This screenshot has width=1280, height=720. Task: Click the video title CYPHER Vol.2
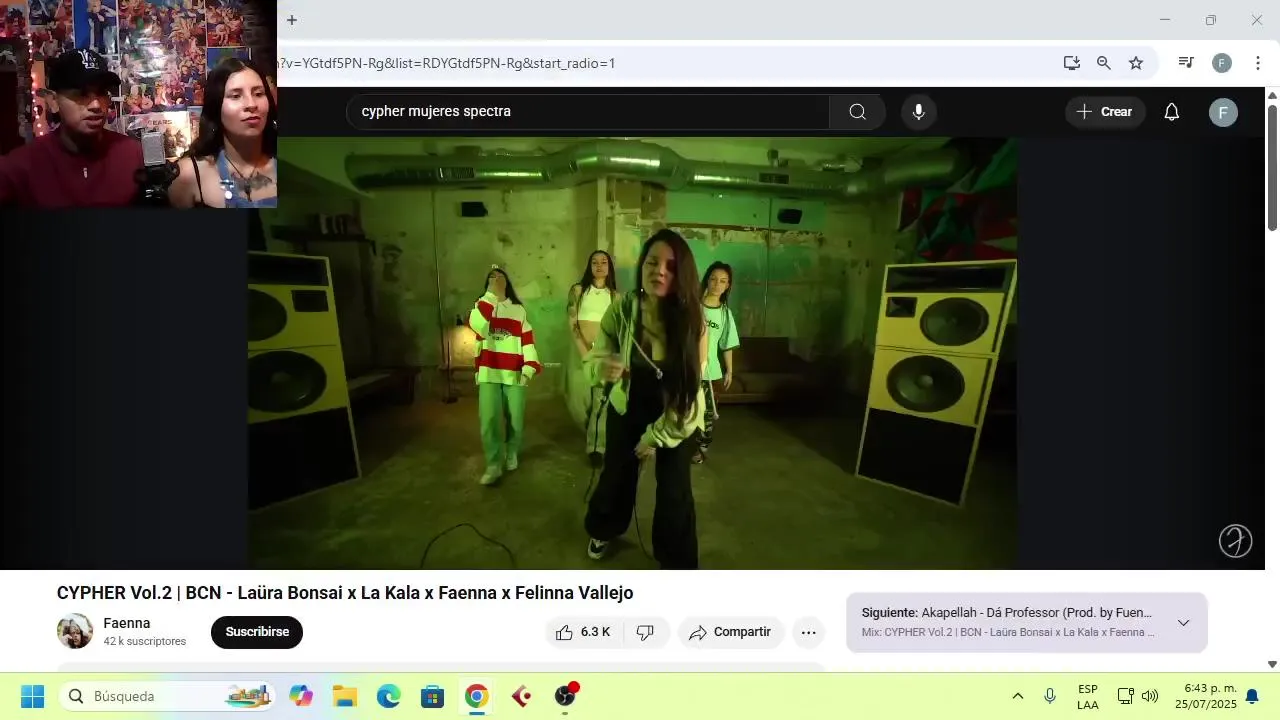[345, 593]
